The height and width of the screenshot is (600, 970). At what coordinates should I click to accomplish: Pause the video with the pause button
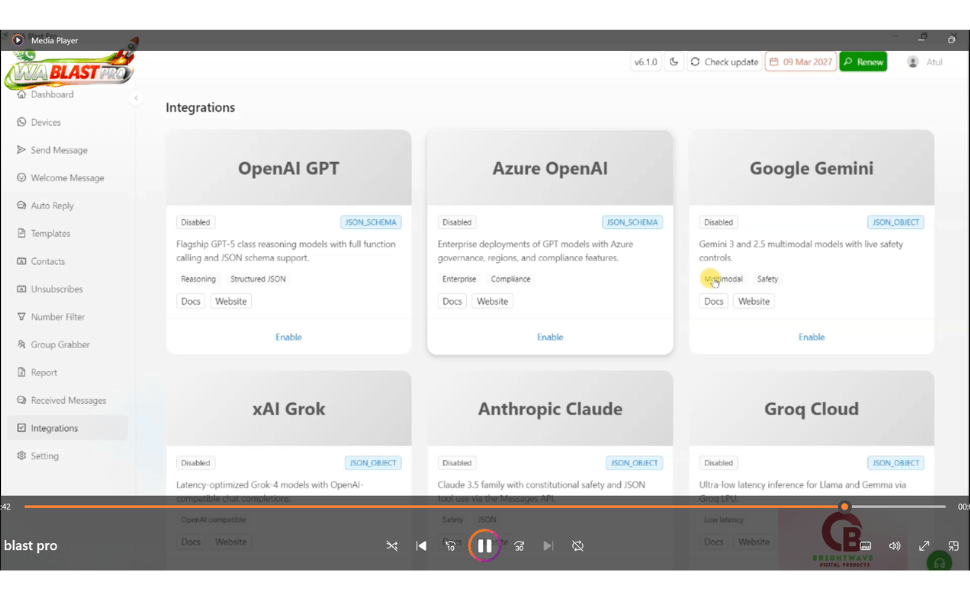484,546
